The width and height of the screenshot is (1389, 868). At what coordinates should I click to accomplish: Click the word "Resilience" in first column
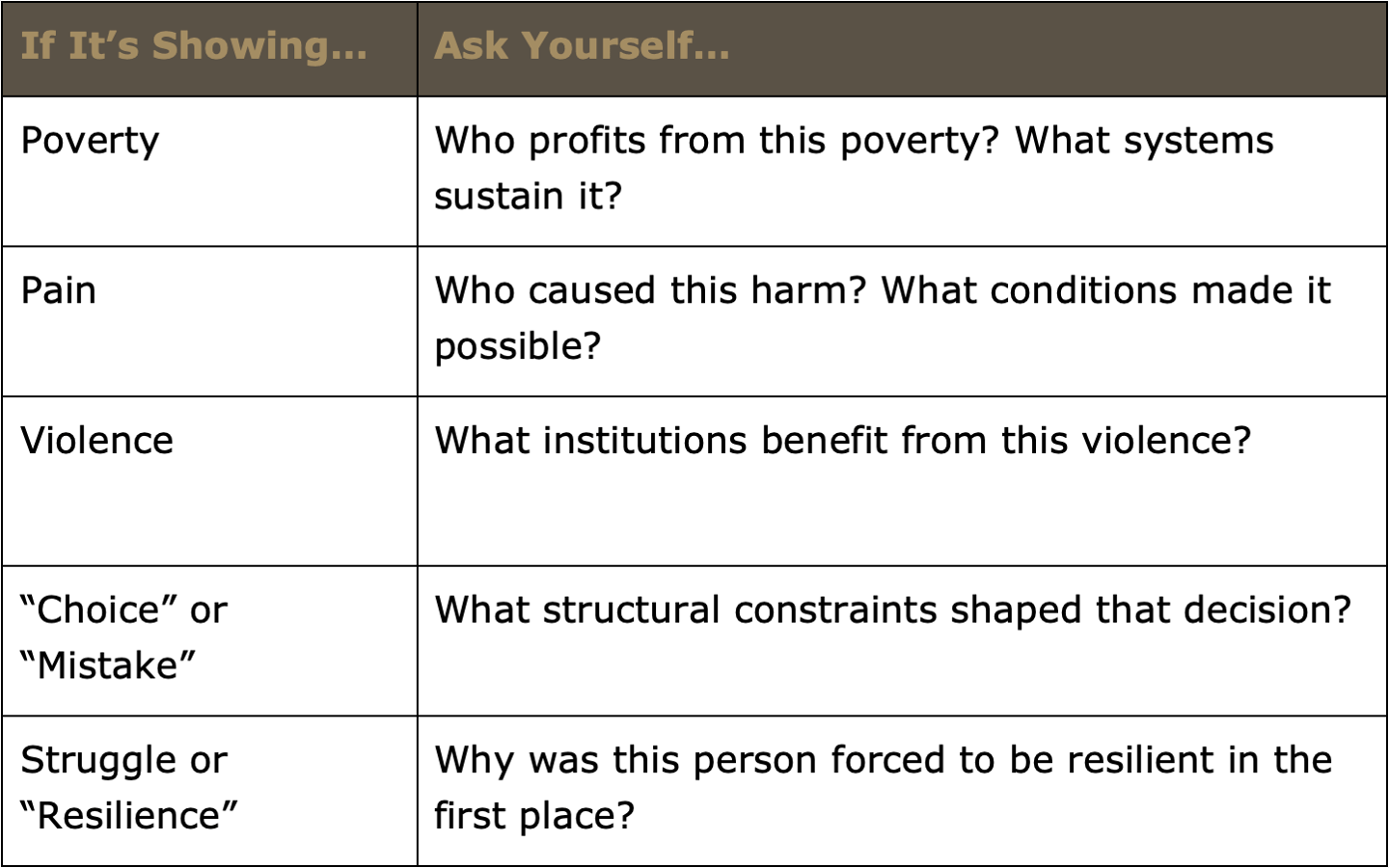tap(129, 816)
